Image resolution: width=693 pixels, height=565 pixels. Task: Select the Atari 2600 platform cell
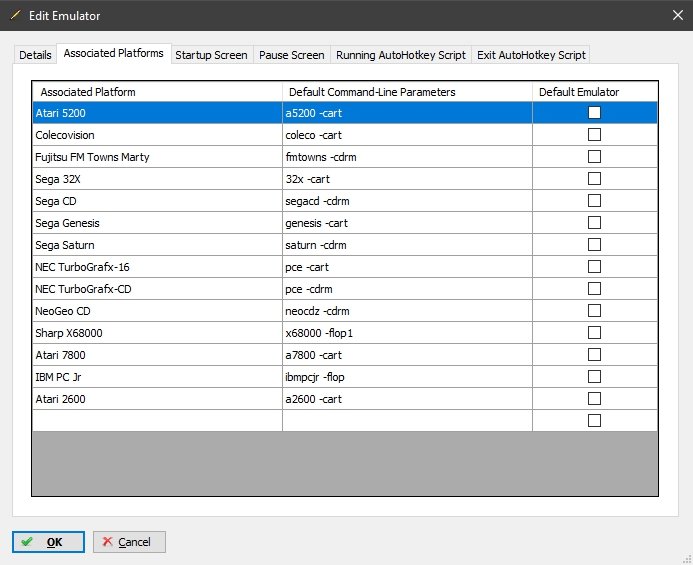pyautogui.click(x=157, y=399)
